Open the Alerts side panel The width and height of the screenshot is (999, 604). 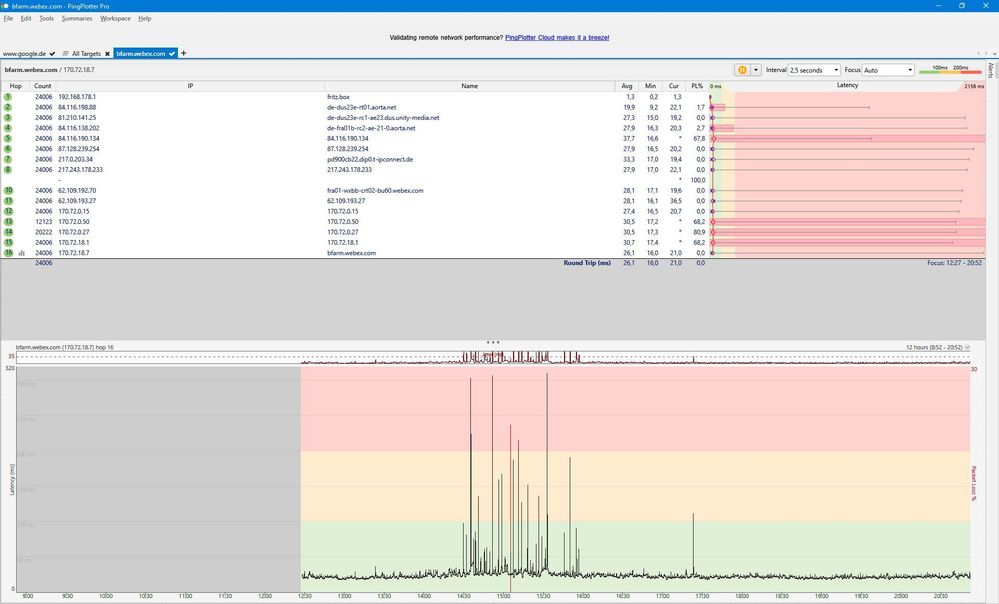(x=991, y=69)
